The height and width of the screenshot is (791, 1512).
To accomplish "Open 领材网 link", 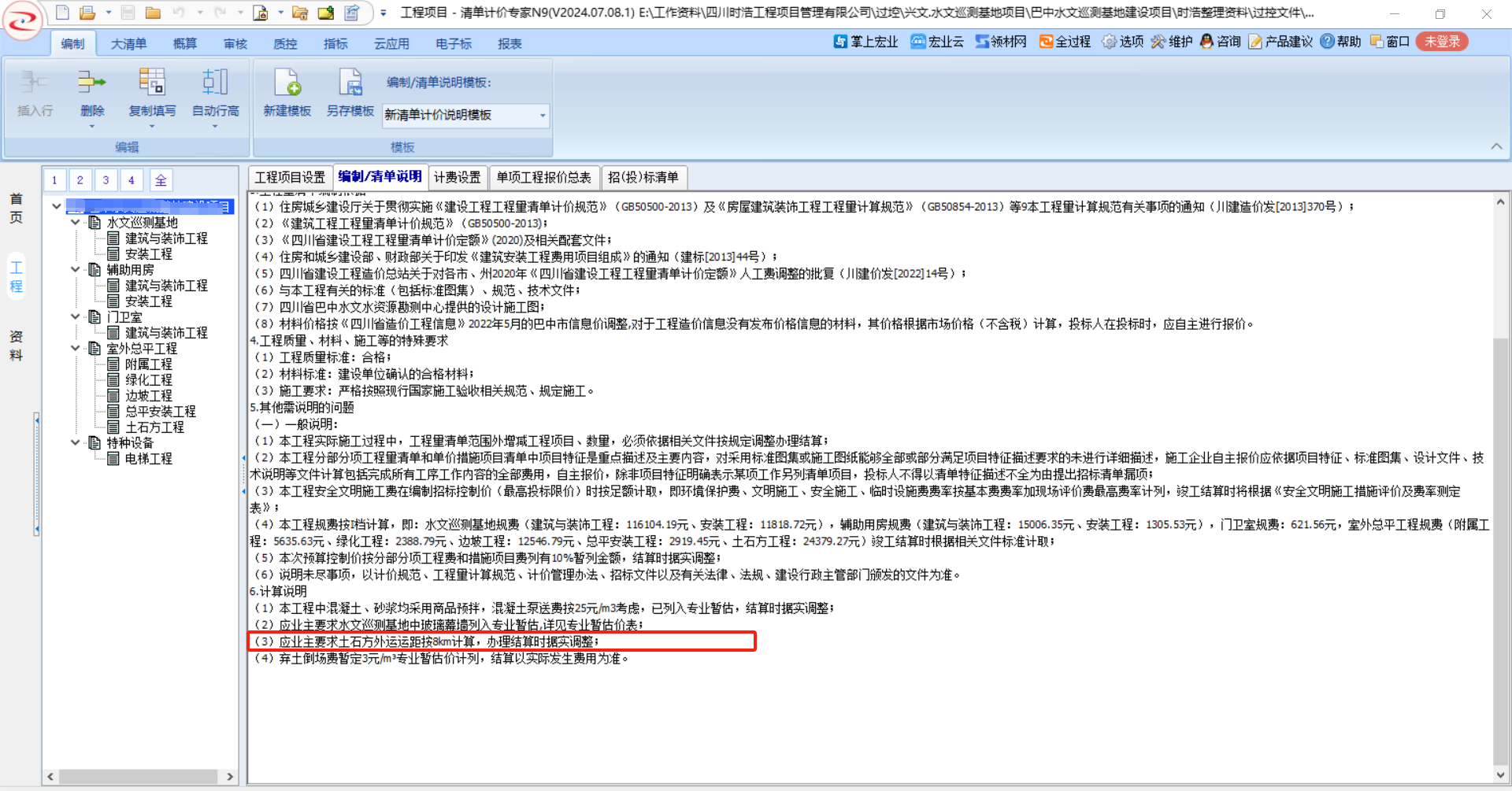I will [1001, 42].
